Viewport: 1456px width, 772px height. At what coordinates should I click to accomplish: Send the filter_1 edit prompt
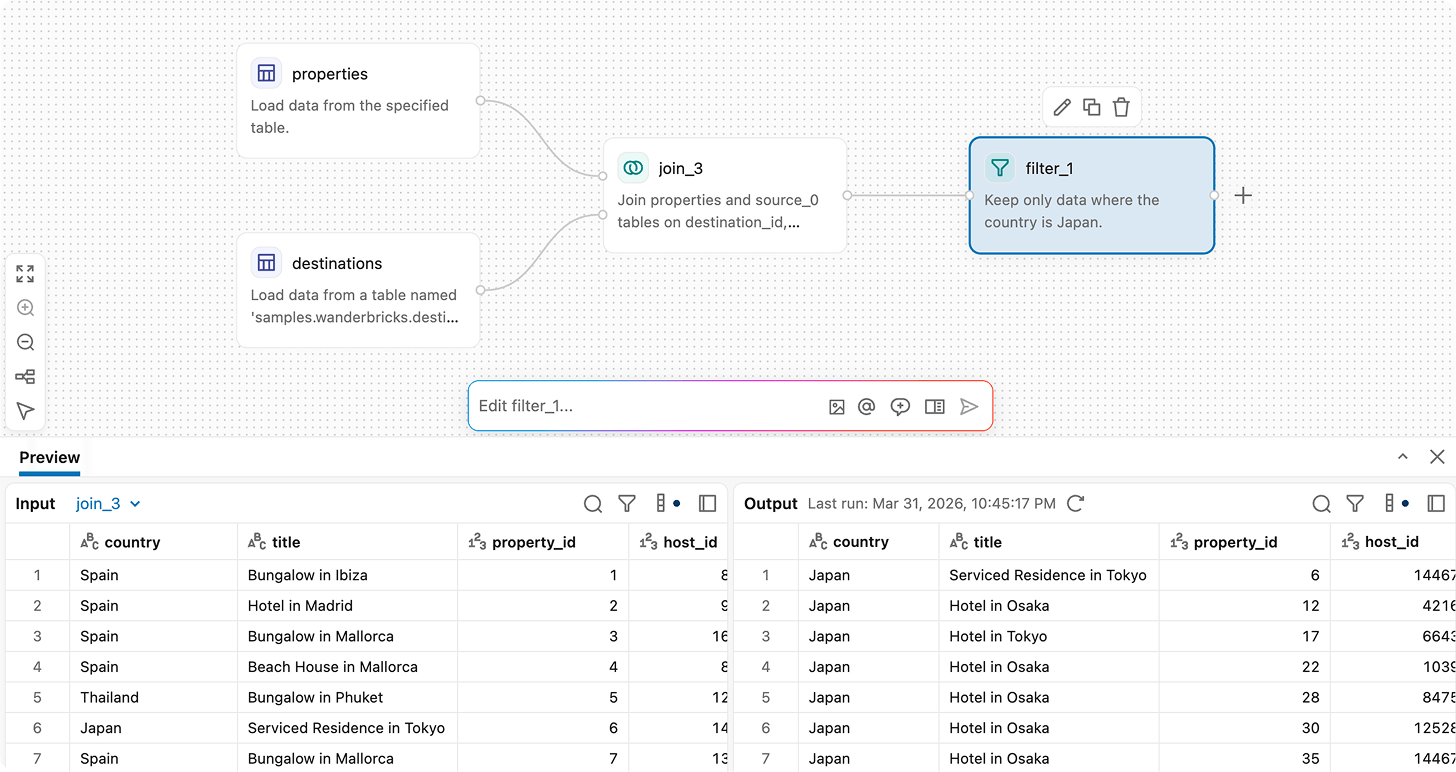tap(969, 407)
